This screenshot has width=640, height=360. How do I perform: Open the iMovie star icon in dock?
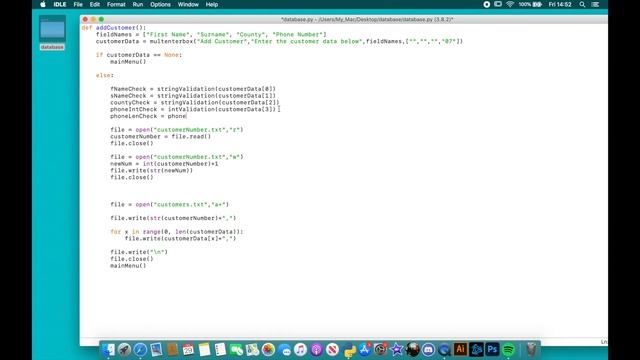396,349
